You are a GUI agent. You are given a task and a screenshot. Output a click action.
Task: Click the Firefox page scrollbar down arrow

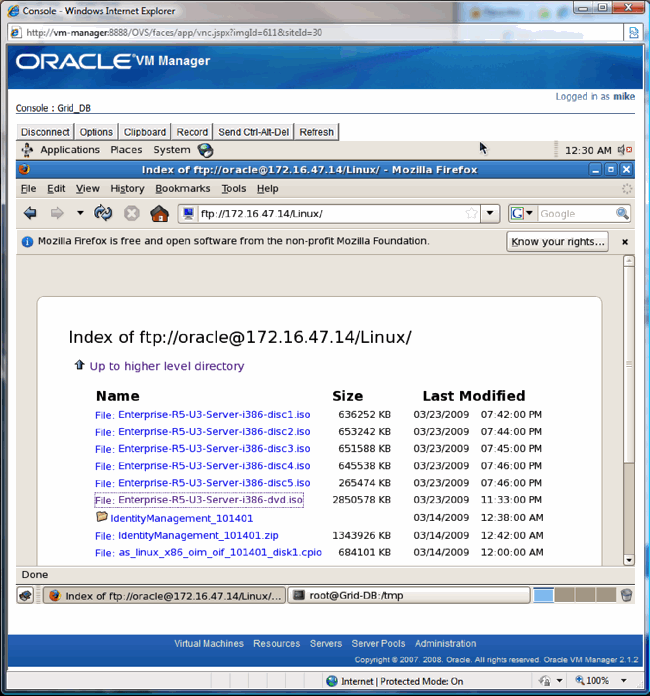click(629, 560)
